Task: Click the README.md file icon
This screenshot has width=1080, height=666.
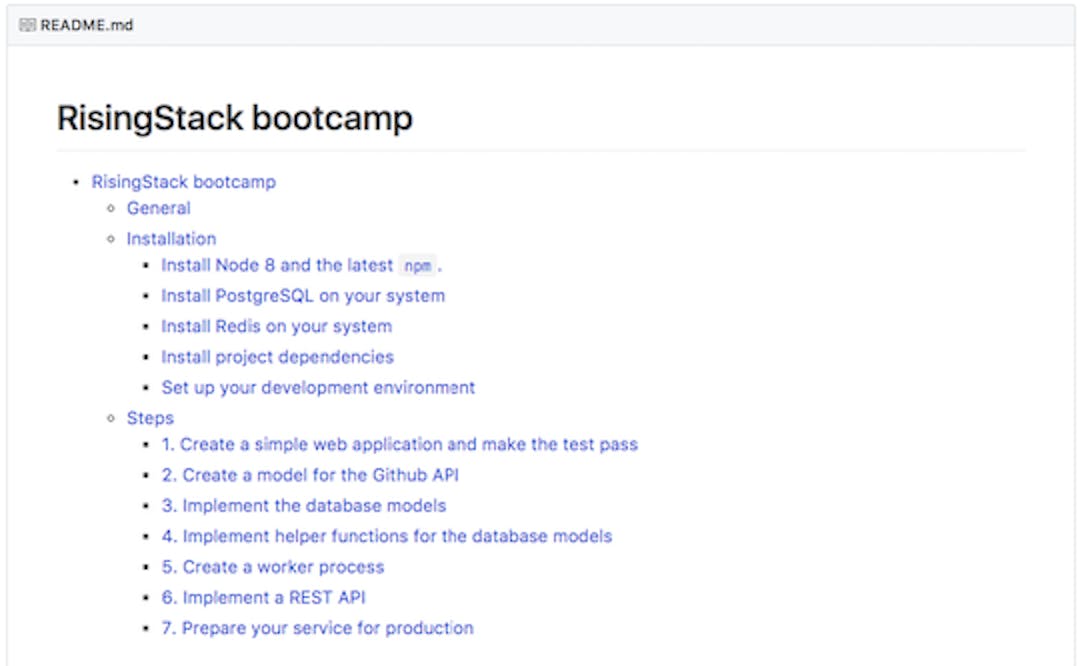Action: 27,25
